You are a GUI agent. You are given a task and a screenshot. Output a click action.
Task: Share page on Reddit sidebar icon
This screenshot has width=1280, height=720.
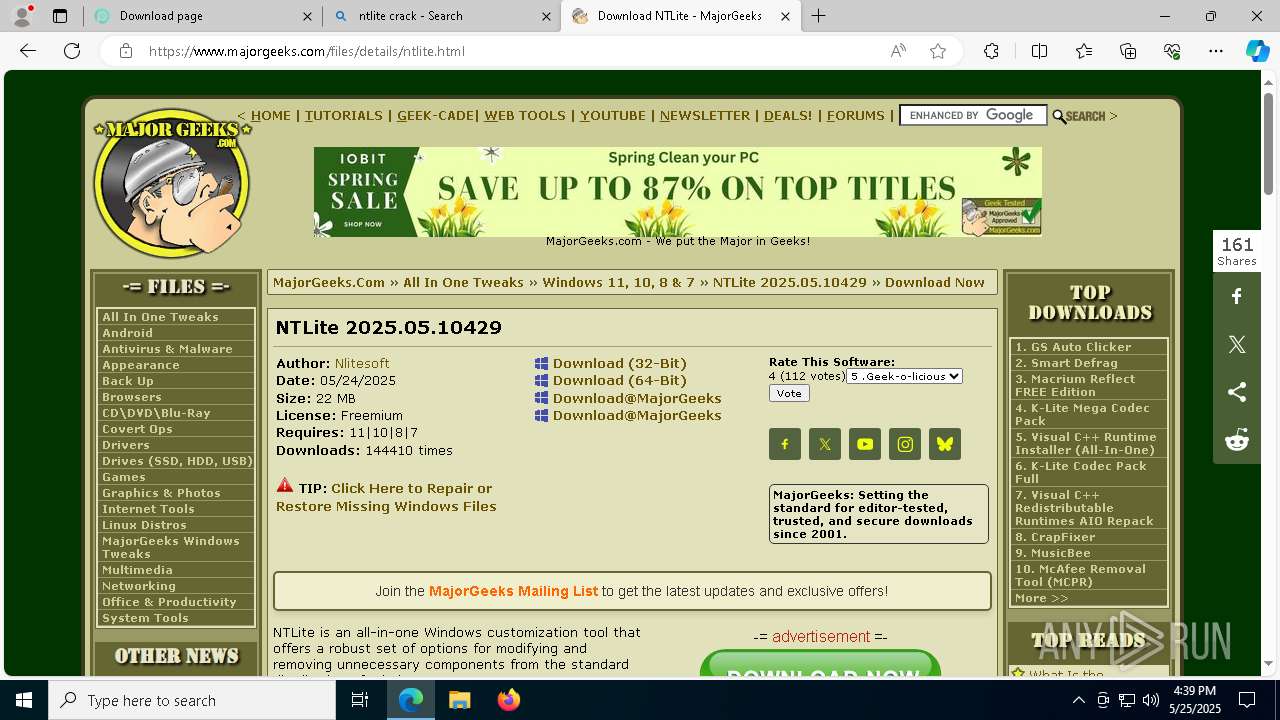click(x=1237, y=440)
